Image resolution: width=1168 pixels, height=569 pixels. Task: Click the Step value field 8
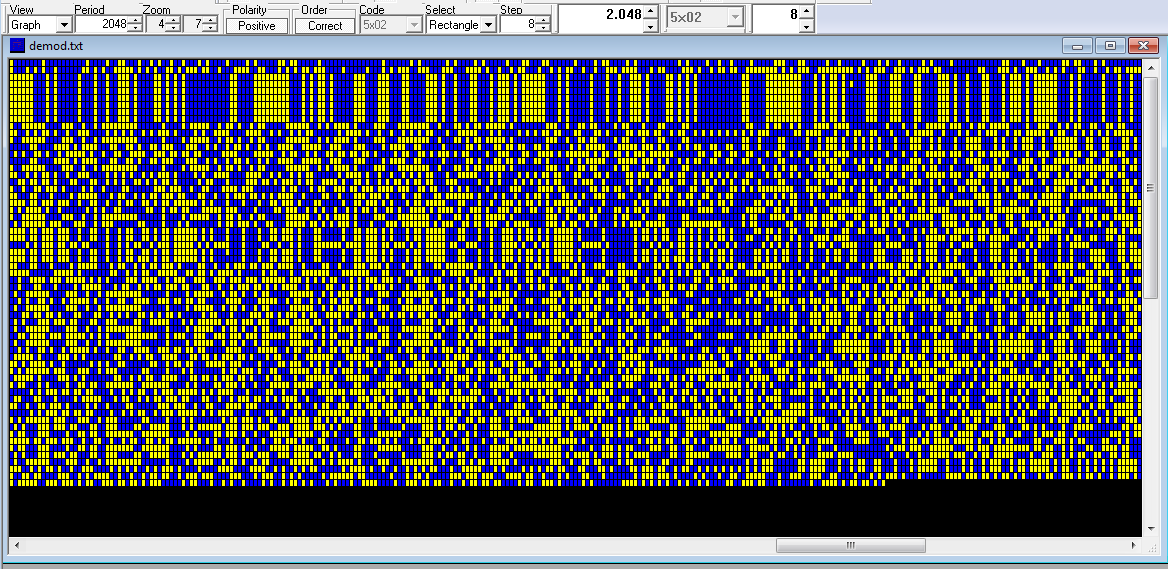[518, 25]
